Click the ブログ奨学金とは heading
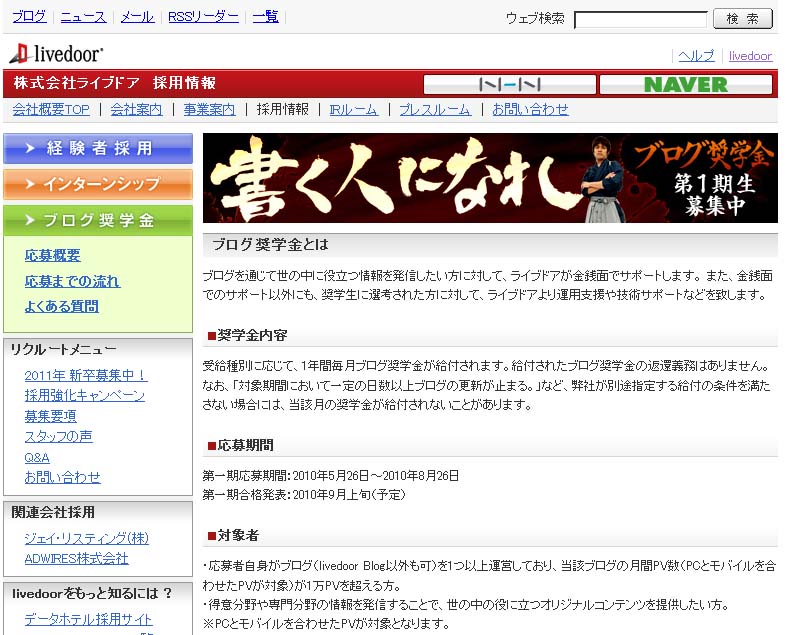786x635 pixels. [x=270, y=245]
